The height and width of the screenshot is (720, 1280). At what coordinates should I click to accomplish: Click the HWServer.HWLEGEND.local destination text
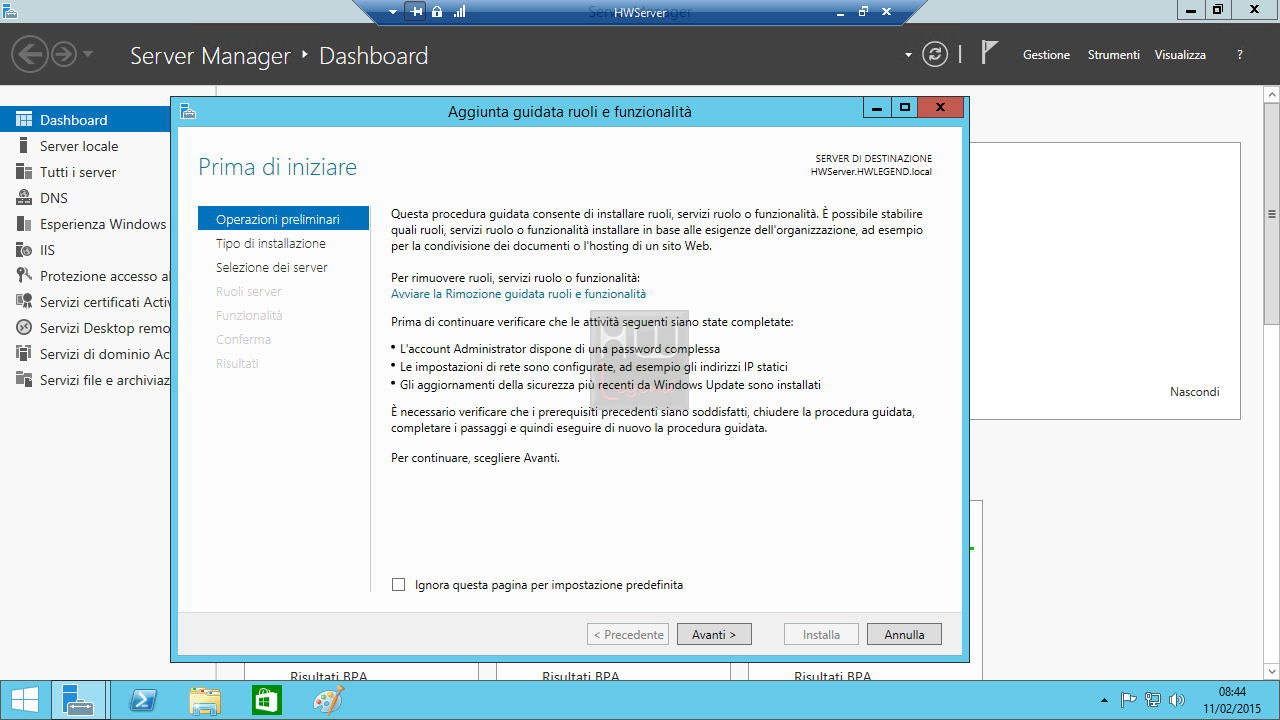(871, 171)
